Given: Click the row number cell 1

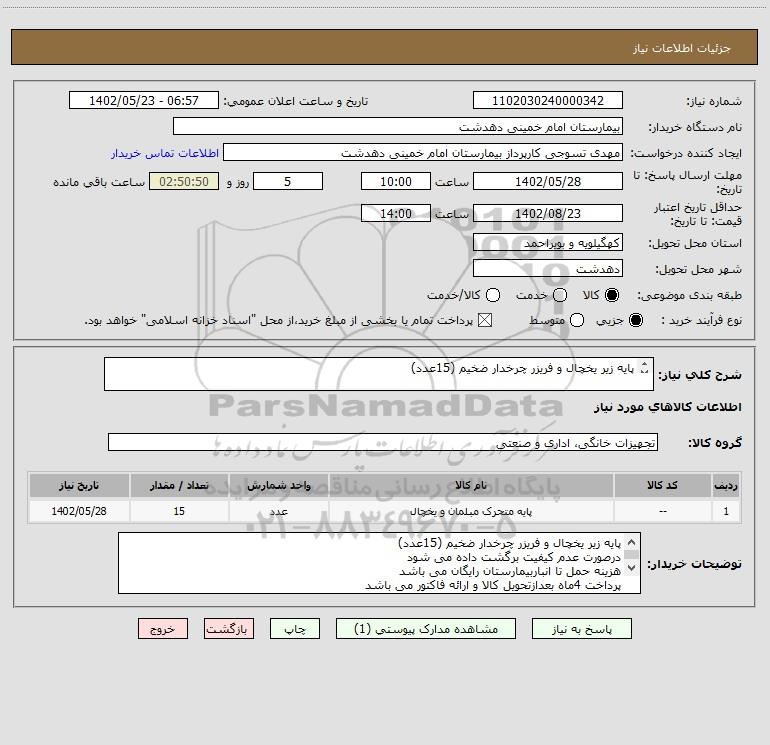Looking at the screenshot, I should tap(726, 511).
